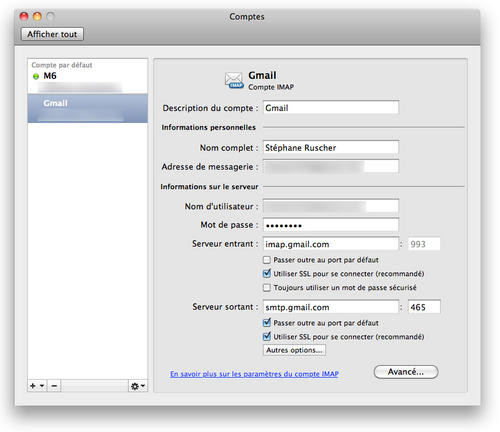Screen dimensions: 500x432
Task: Click the Adresse de messagerie field
Action: pos(331,166)
